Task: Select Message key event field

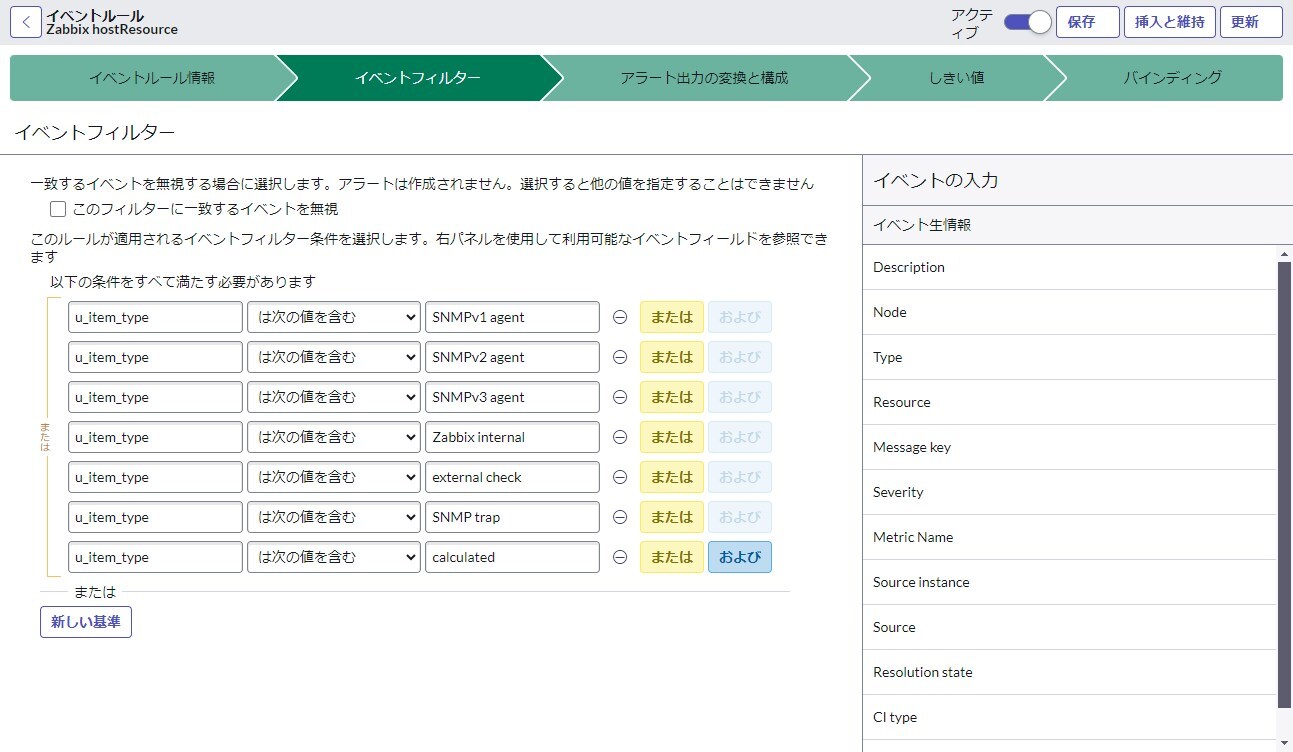Action: [1070, 447]
